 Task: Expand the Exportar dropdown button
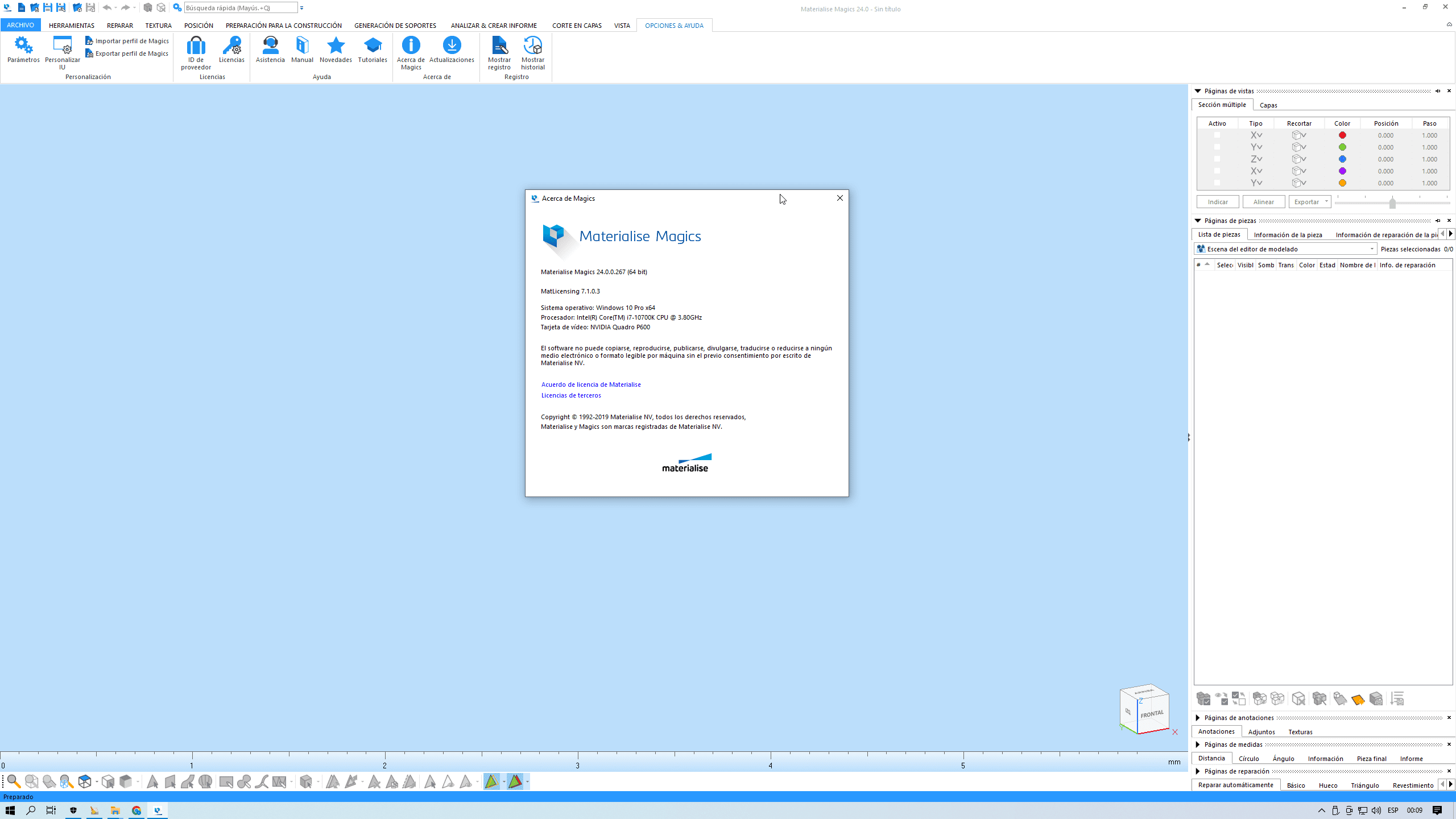(1326, 202)
